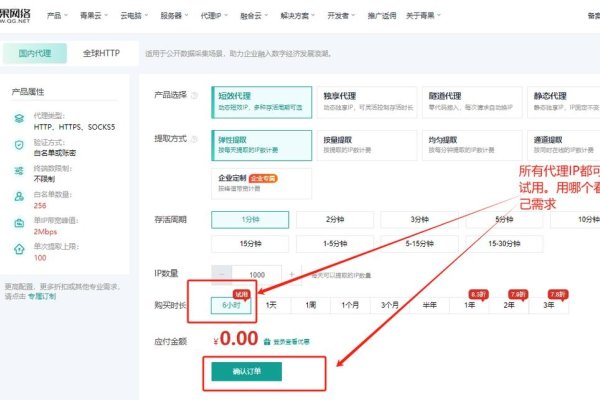Set survival period to 15-30分钟

coord(504,244)
